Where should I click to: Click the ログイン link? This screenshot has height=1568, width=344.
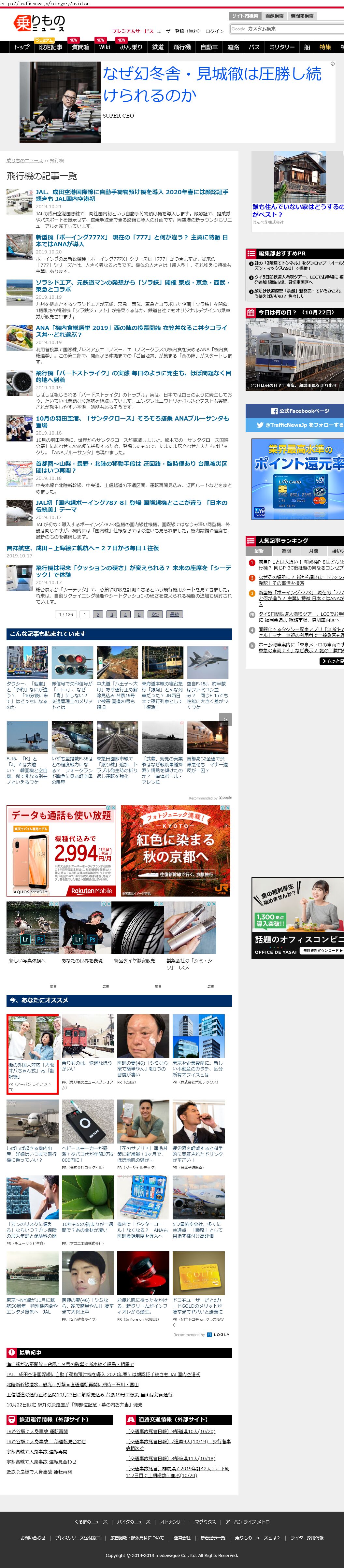pos(214,31)
